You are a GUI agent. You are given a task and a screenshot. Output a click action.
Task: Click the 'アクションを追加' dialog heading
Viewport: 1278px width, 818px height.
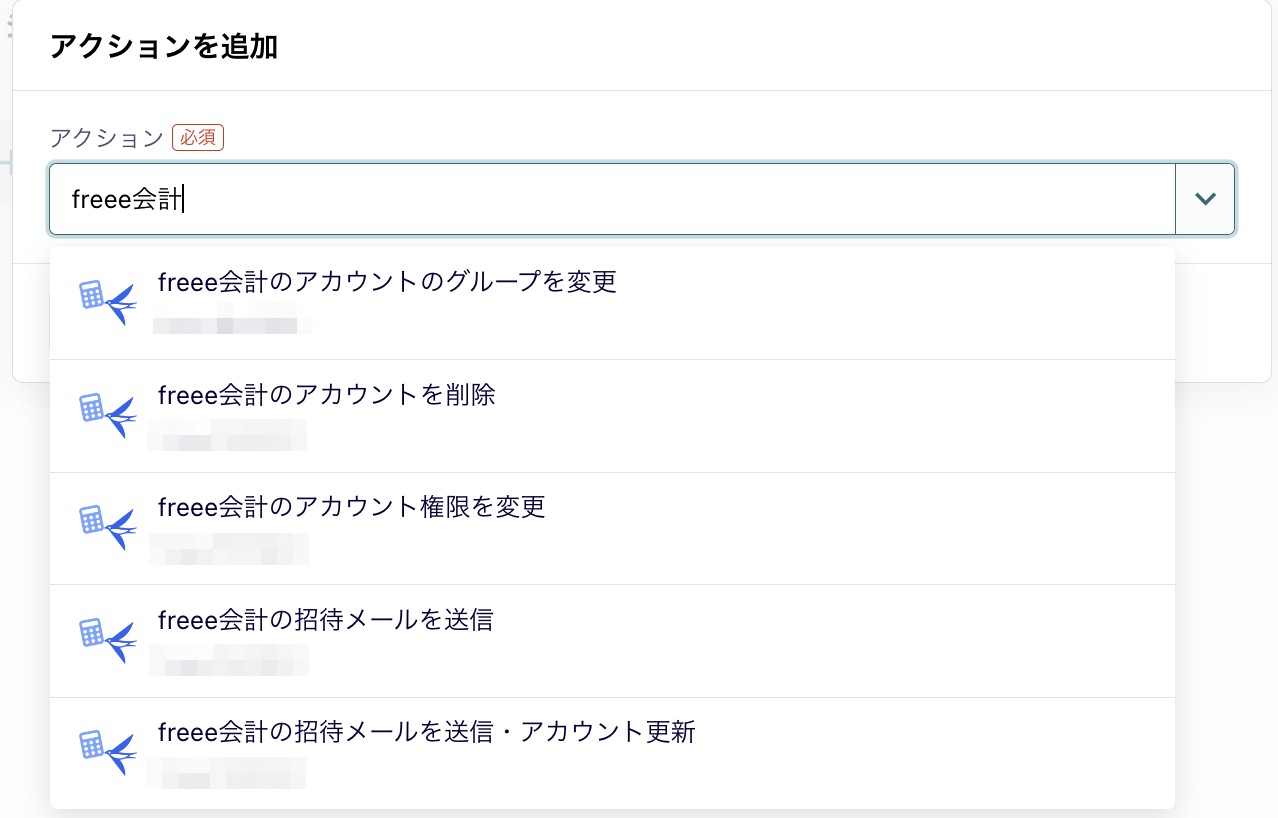point(164,47)
